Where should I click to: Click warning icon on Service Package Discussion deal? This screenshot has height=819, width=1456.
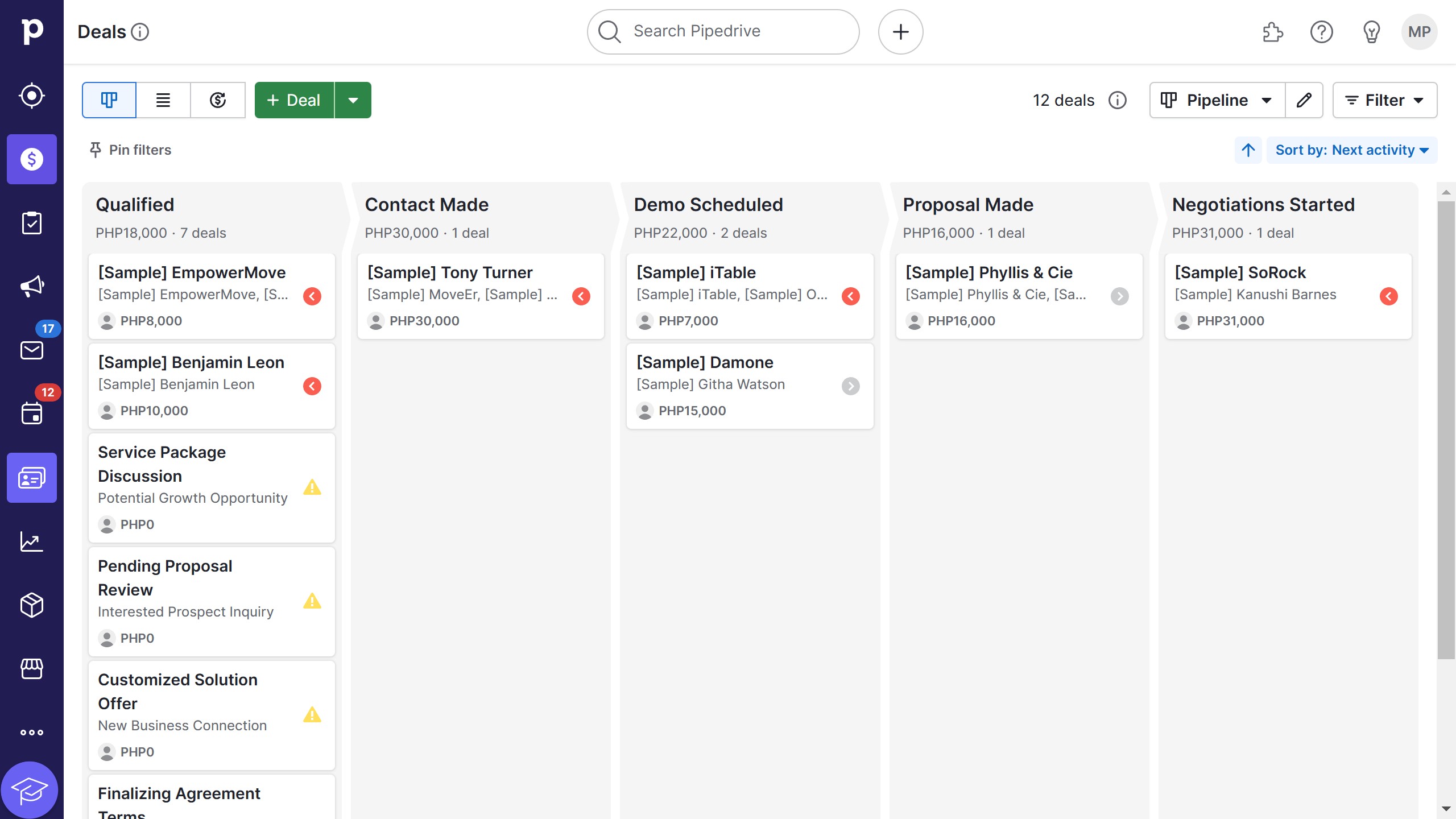tap(312, 487)
